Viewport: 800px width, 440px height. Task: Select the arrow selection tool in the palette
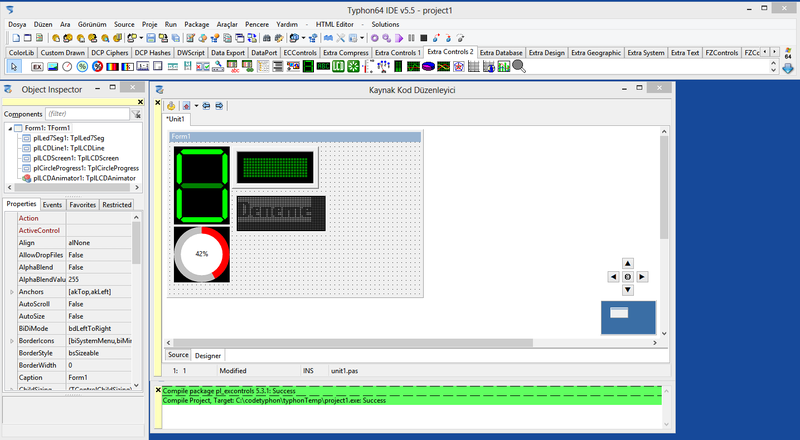pos(14,66)
